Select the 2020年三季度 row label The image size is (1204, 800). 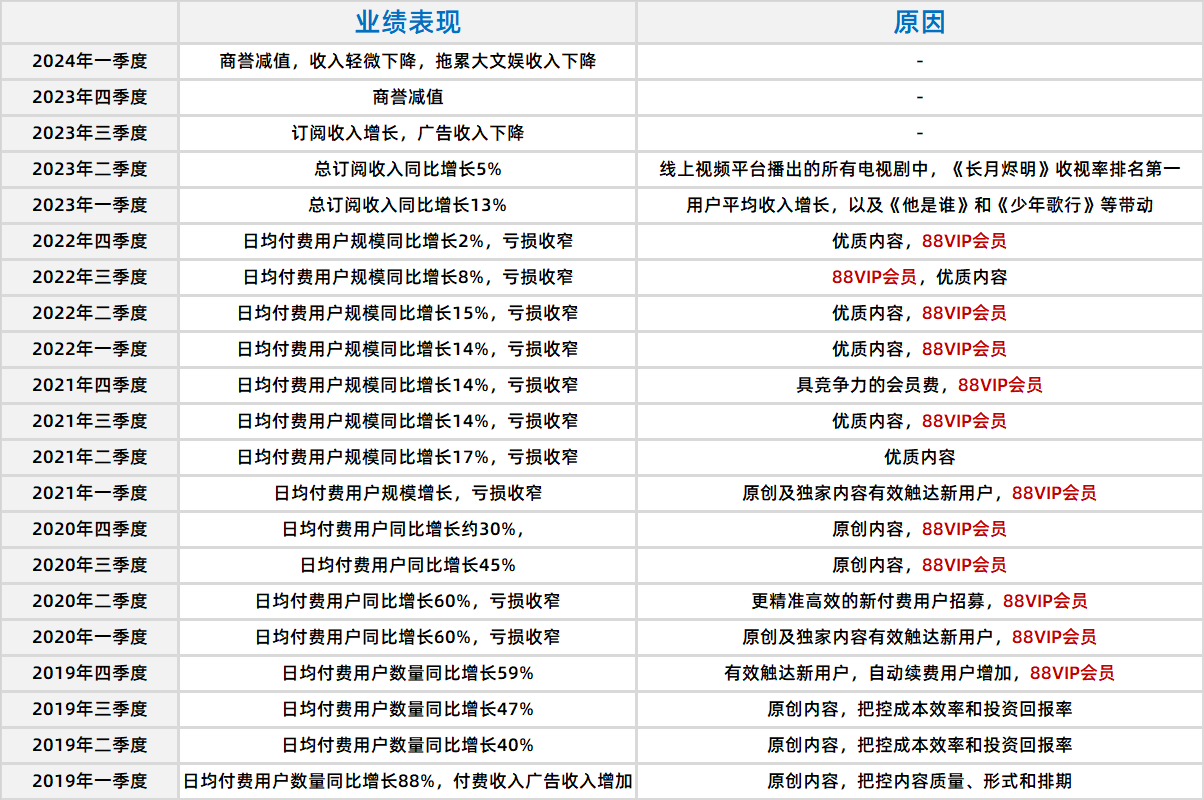[90, 565]
